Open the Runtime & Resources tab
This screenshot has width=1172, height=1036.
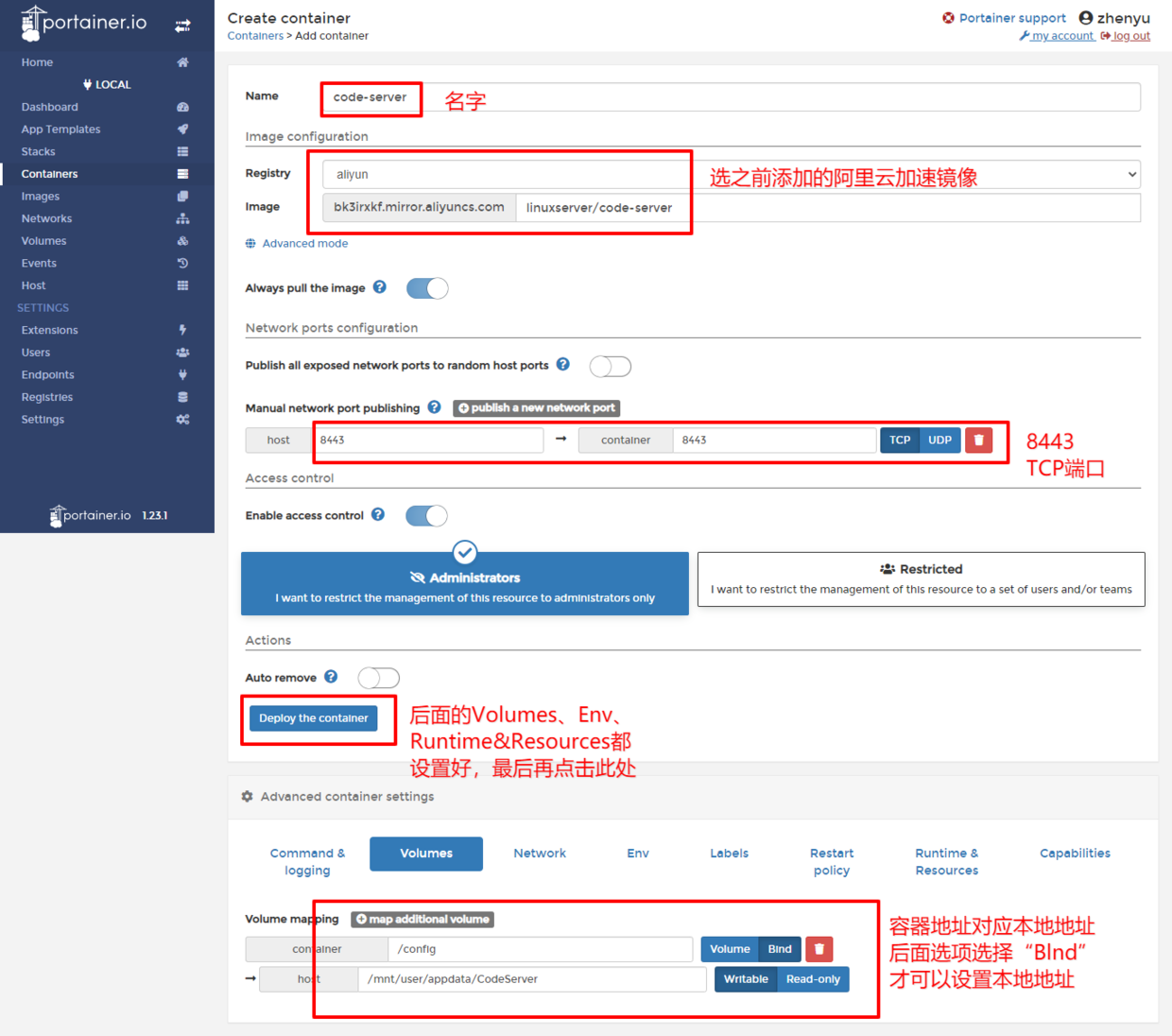946,861
